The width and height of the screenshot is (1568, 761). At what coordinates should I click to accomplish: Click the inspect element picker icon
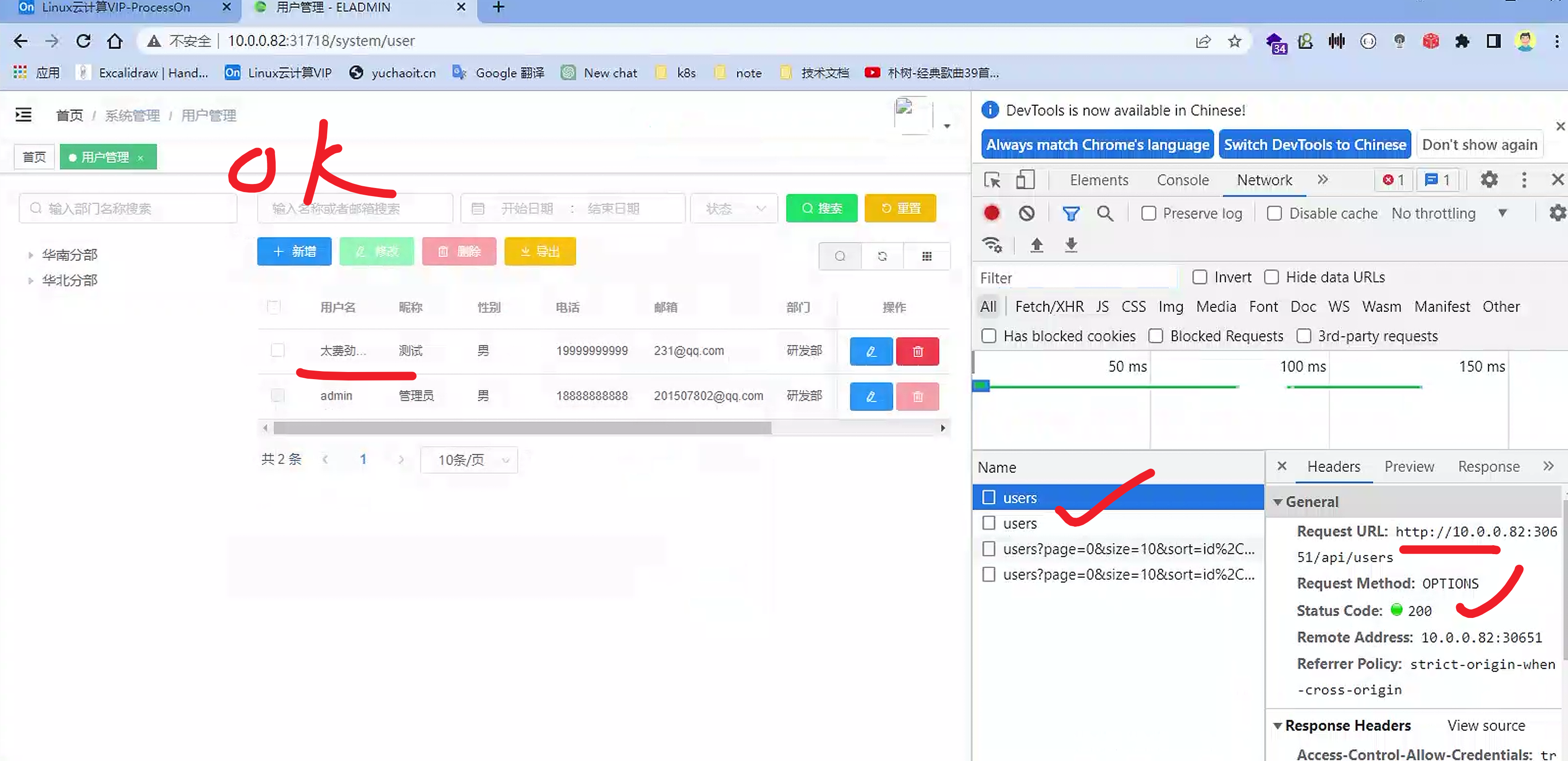[992, 180]
